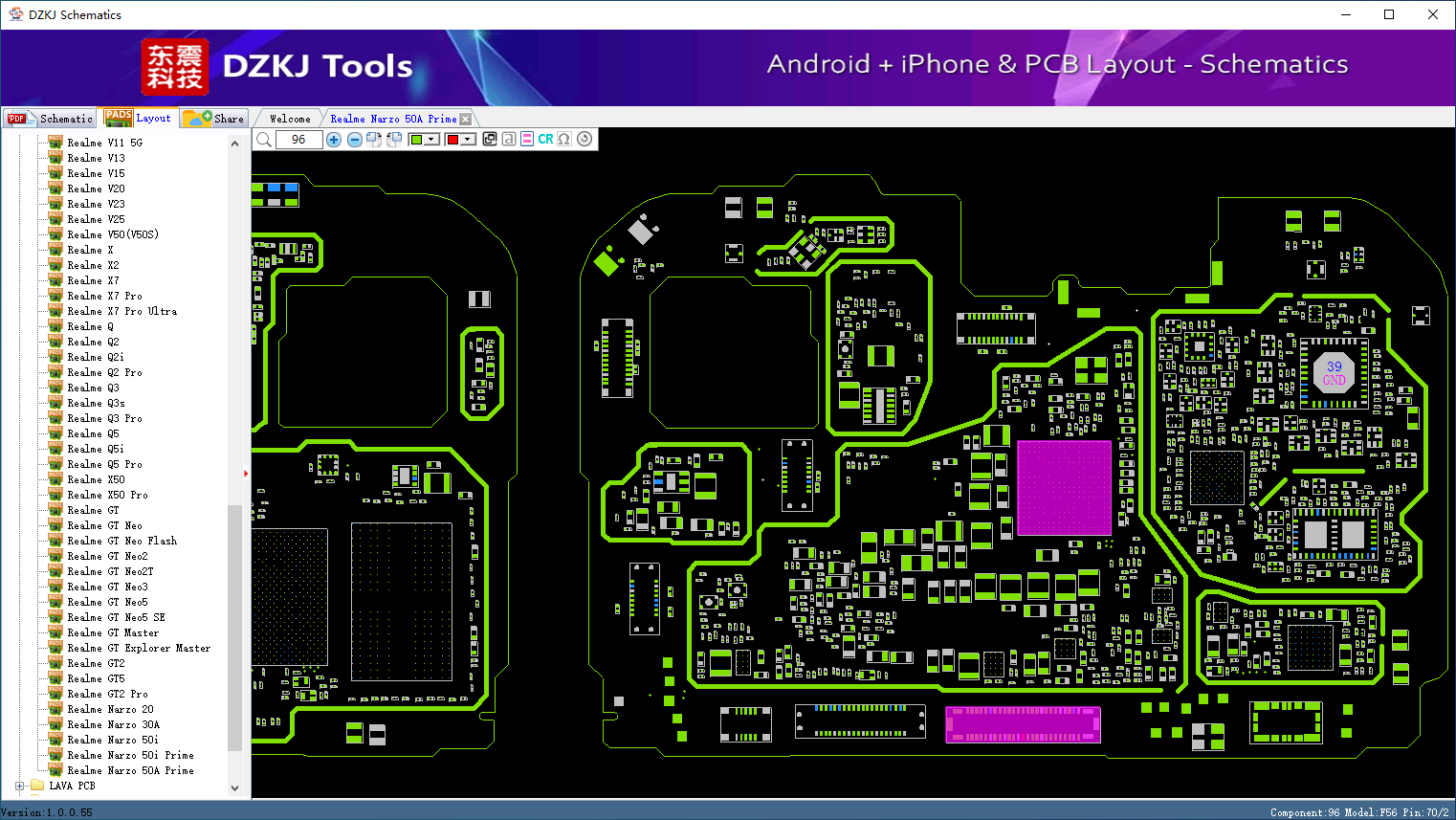Select the magenta highlighted connector at bottom
This screenshot has height=820, width=1456.
point(1023,724)
